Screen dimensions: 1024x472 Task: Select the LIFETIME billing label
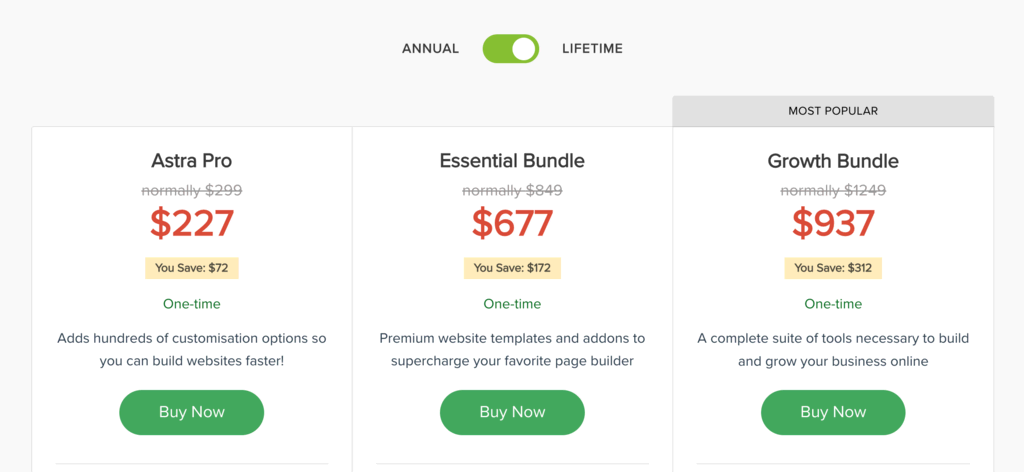pos(592,49)
